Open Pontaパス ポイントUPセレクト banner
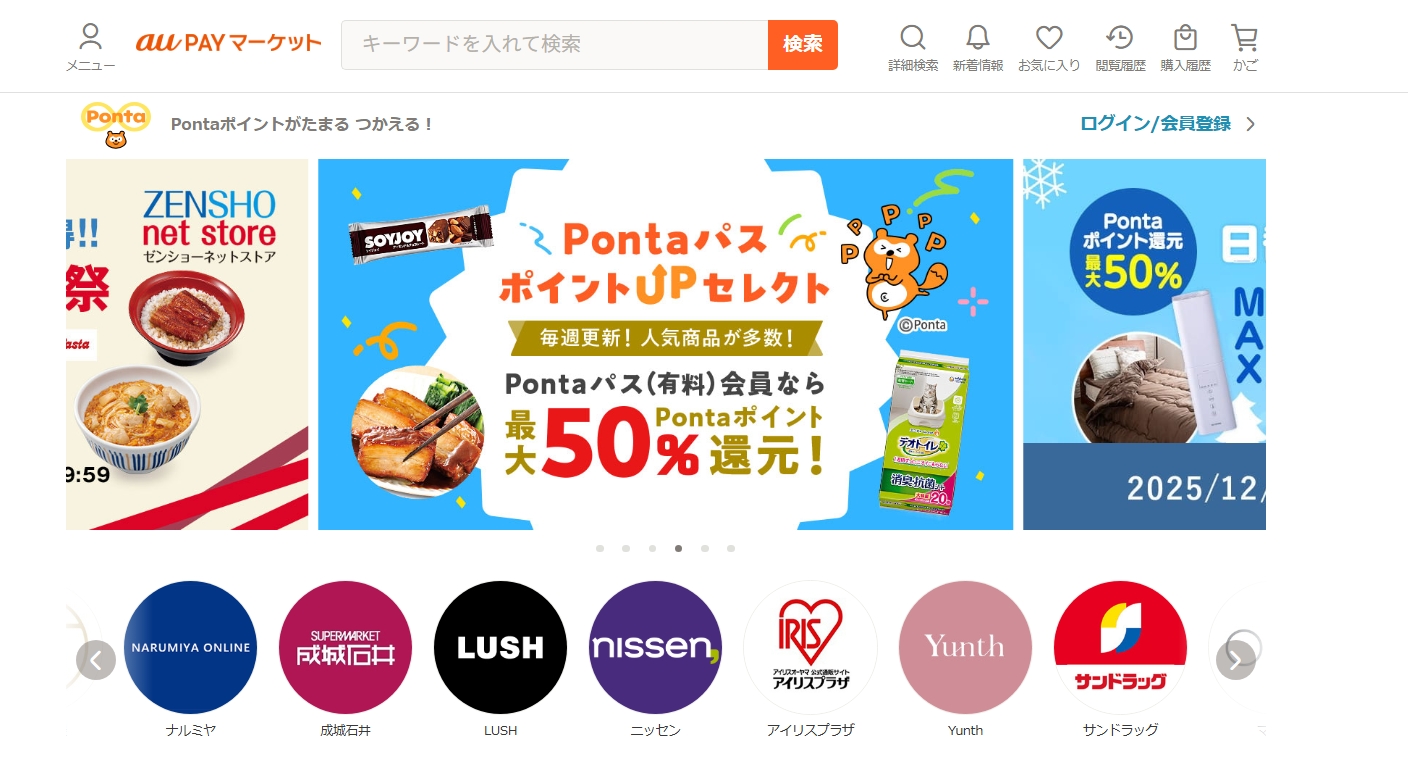Image resolution: width=1408 pixels, height=775 pixels. click(x=665, y=344)
